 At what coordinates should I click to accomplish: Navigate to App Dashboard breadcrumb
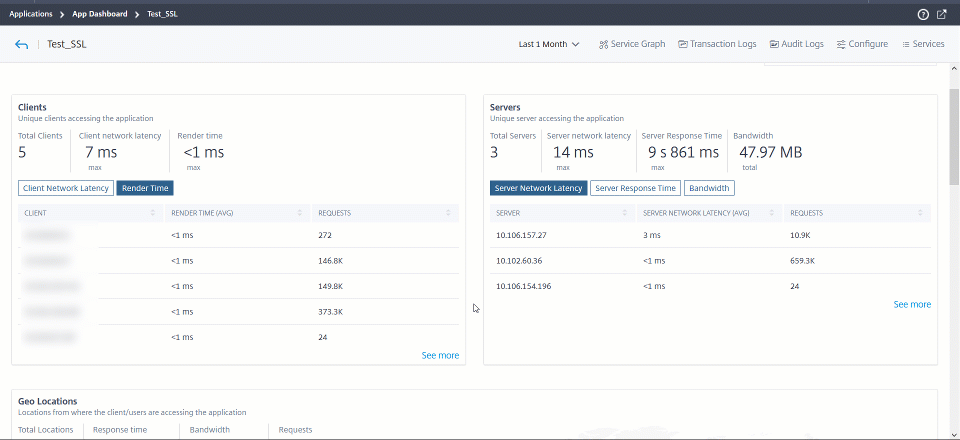click(100, 13)
